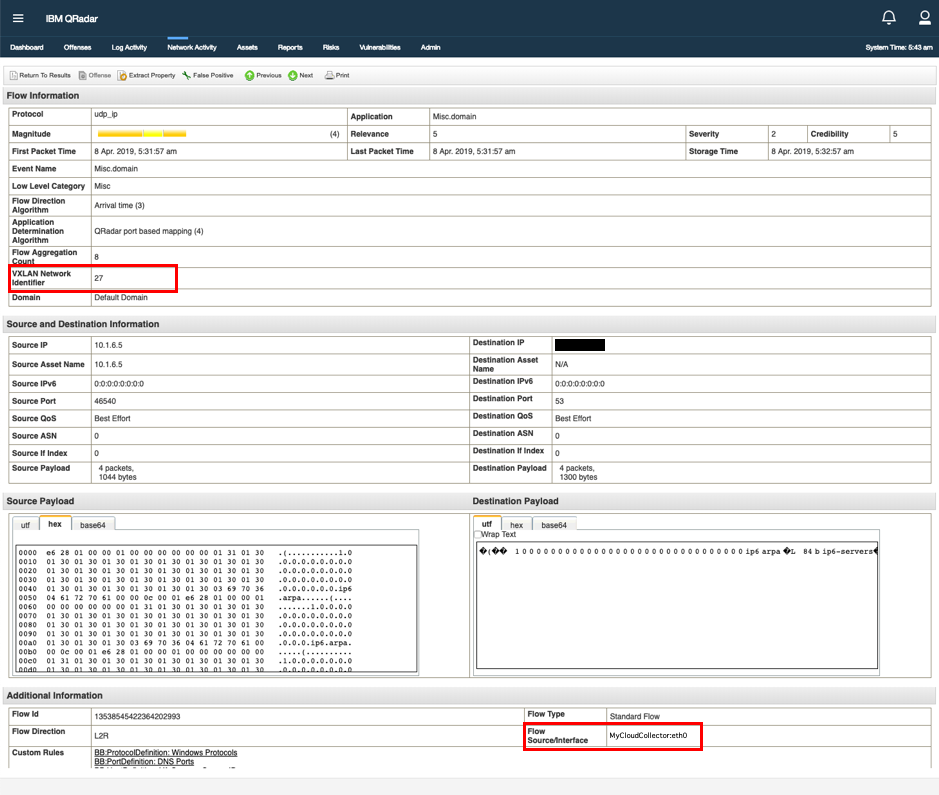Select Destination Port value 53

(x=559, y=401)
